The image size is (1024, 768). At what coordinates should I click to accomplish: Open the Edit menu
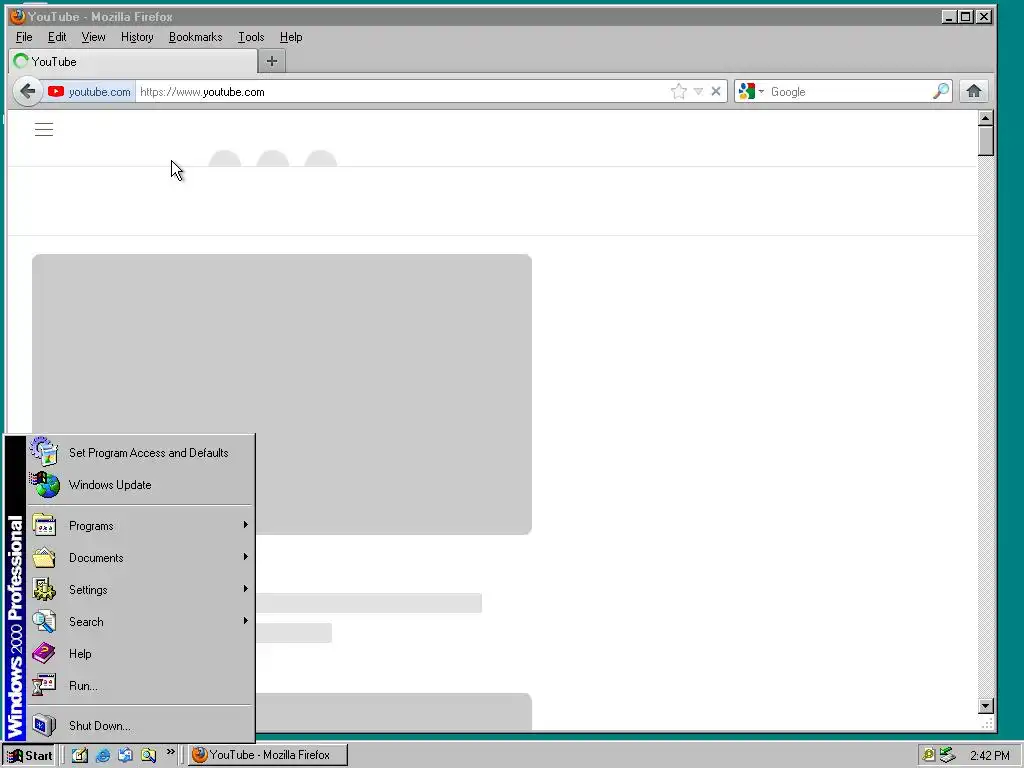click(57, 37)
